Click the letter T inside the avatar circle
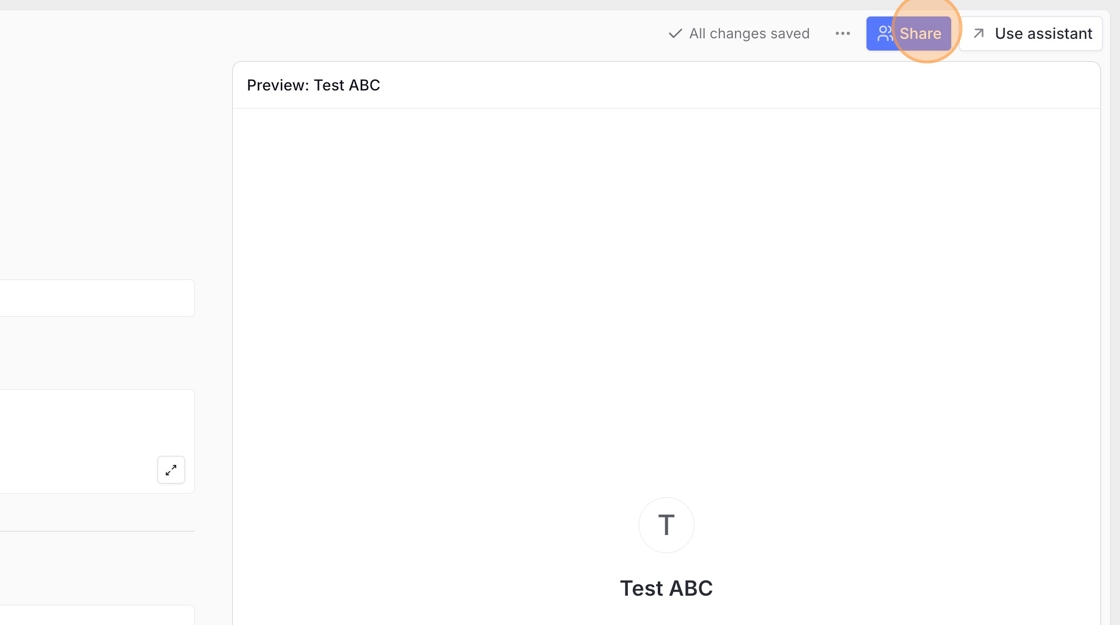Viewport: 1120px width, 625px height. [666, 525]
